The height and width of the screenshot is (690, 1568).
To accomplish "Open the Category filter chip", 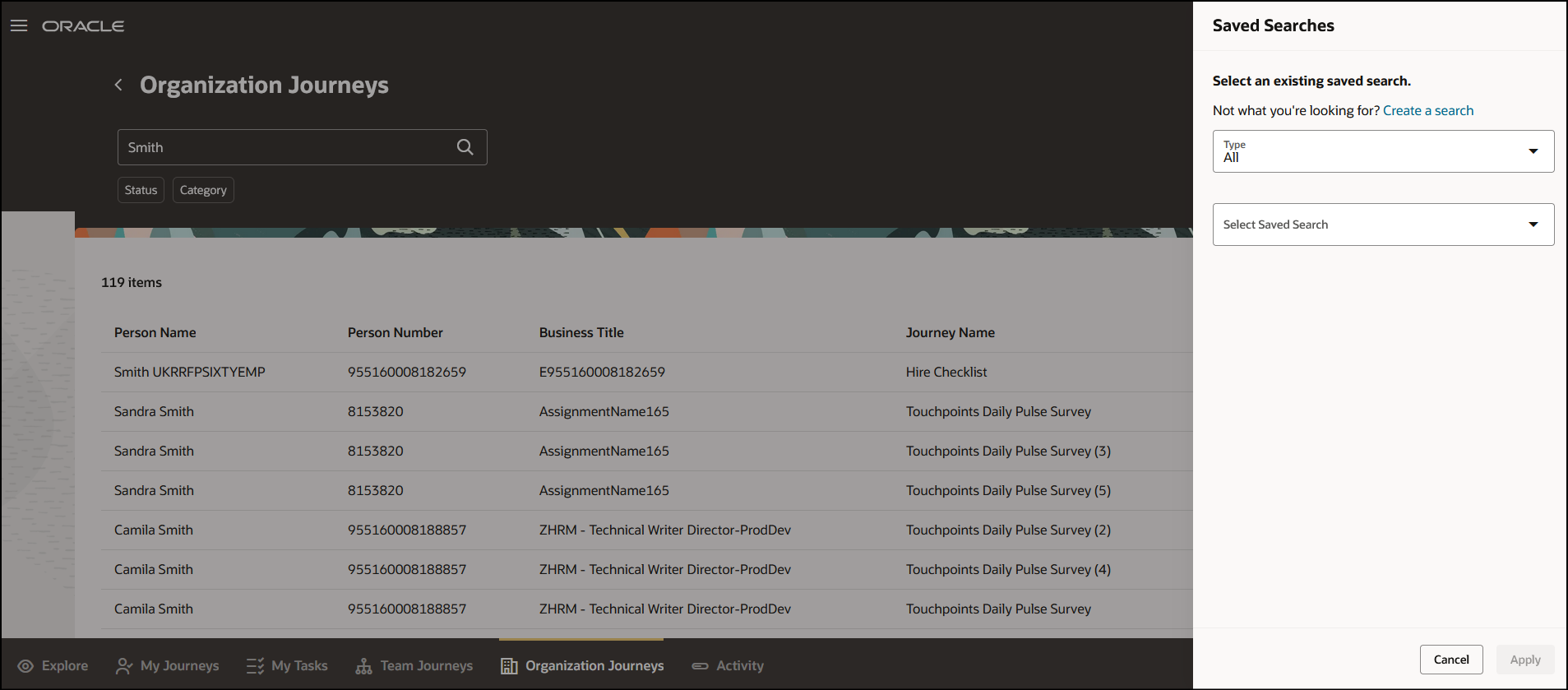I will pyautogui.click(x=203, y=190).
